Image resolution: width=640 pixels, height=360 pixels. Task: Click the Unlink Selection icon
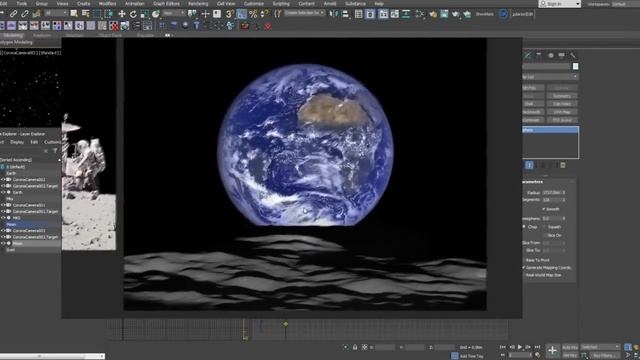pos(24,14)
